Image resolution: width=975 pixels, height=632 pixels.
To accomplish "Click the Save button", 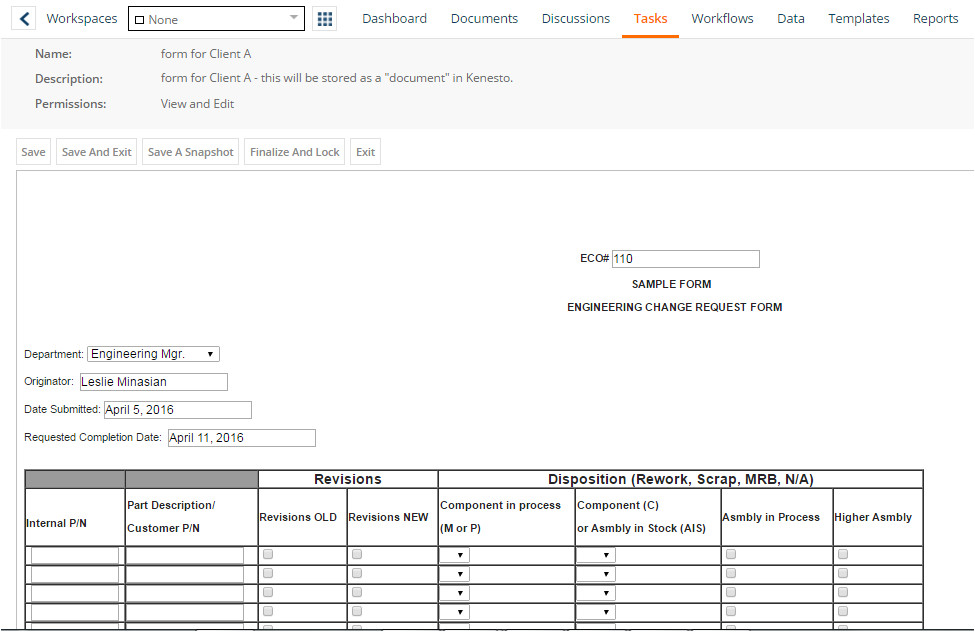I will point(33,152).
